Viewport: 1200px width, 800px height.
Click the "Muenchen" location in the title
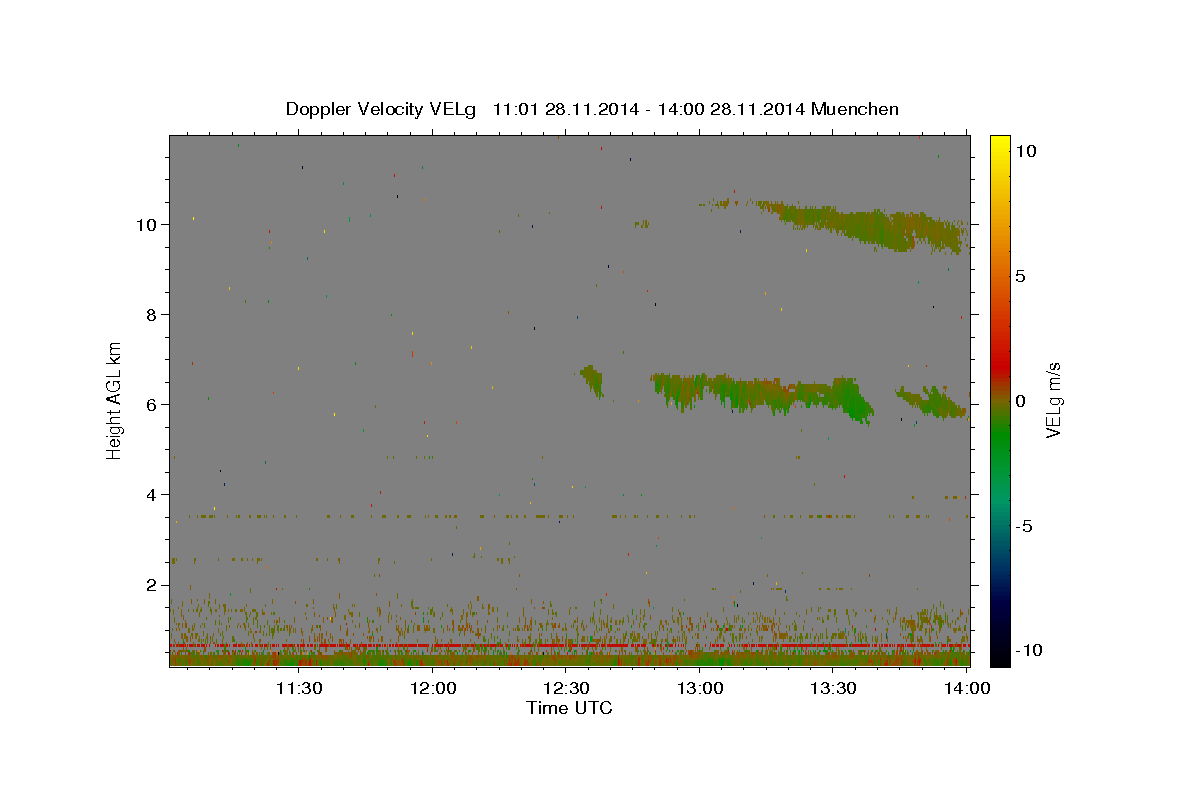855,109
